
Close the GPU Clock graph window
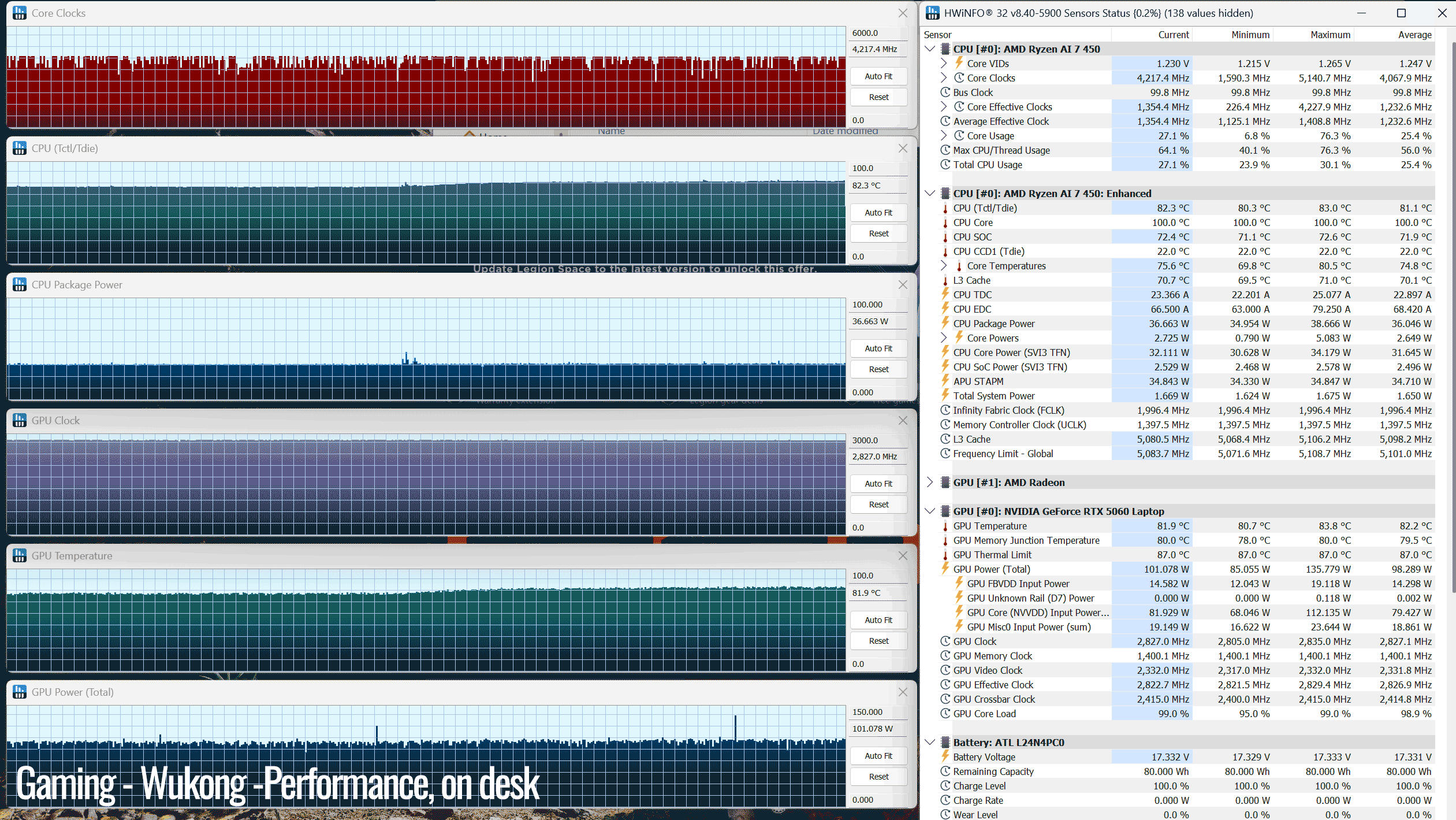point(903,421)
